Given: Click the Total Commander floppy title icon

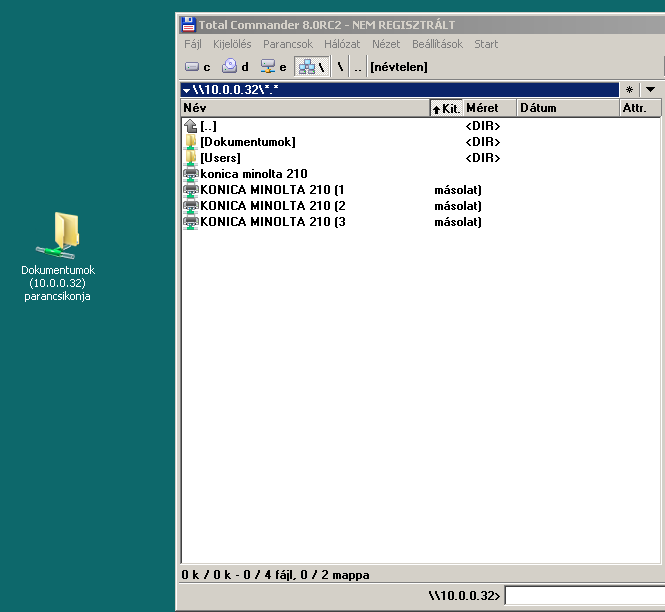Looking at the screenshot, I should tap(188, 25).
